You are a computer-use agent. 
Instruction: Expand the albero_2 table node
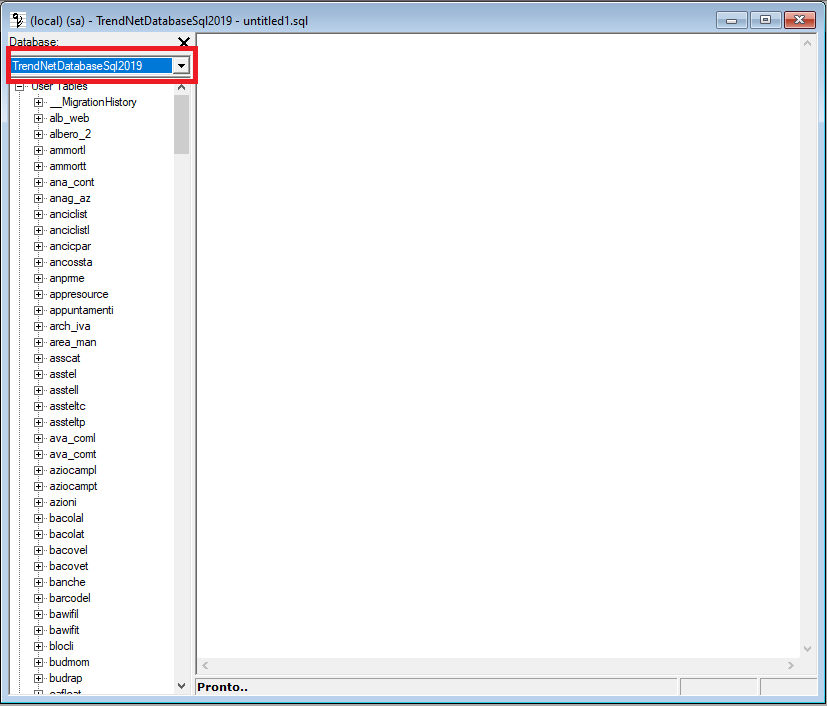[38, 134]
